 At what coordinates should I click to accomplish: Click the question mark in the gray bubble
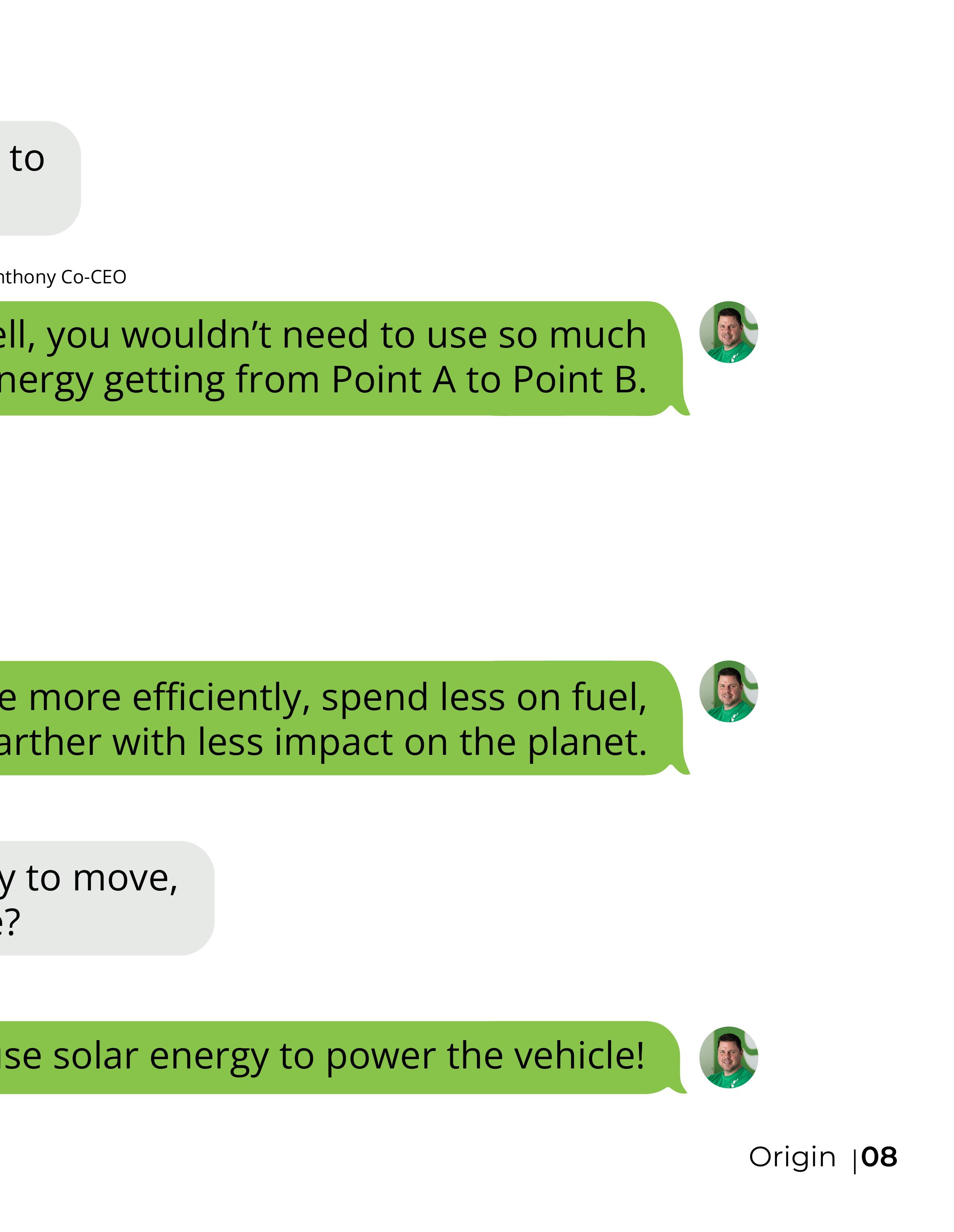[x=12, y=923]
